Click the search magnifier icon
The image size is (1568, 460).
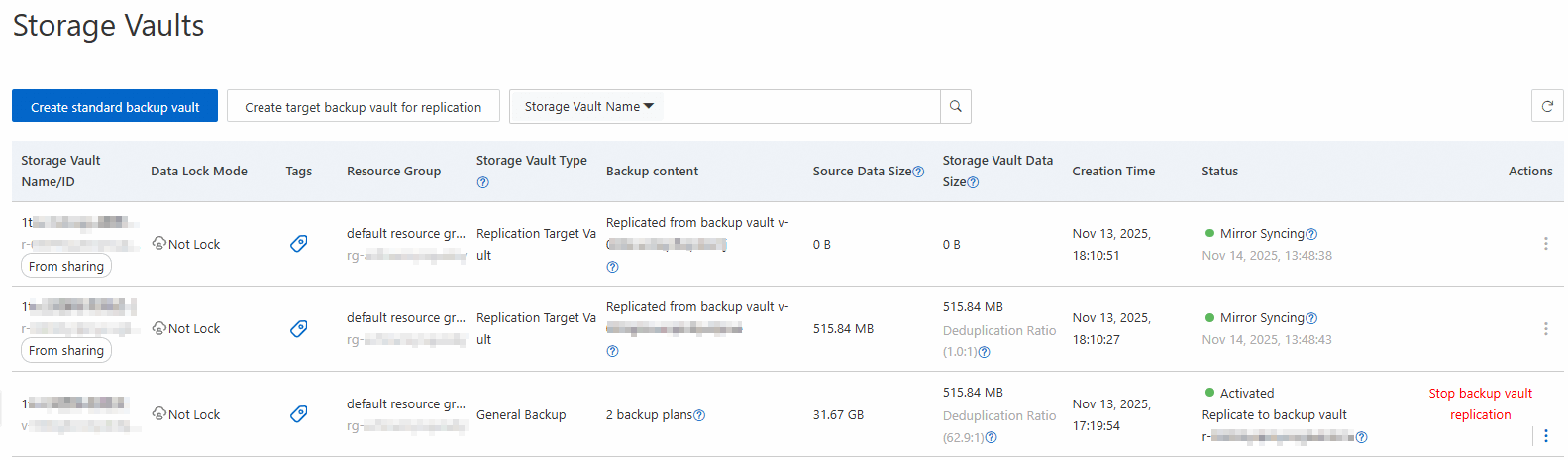(x=955, y=106)
